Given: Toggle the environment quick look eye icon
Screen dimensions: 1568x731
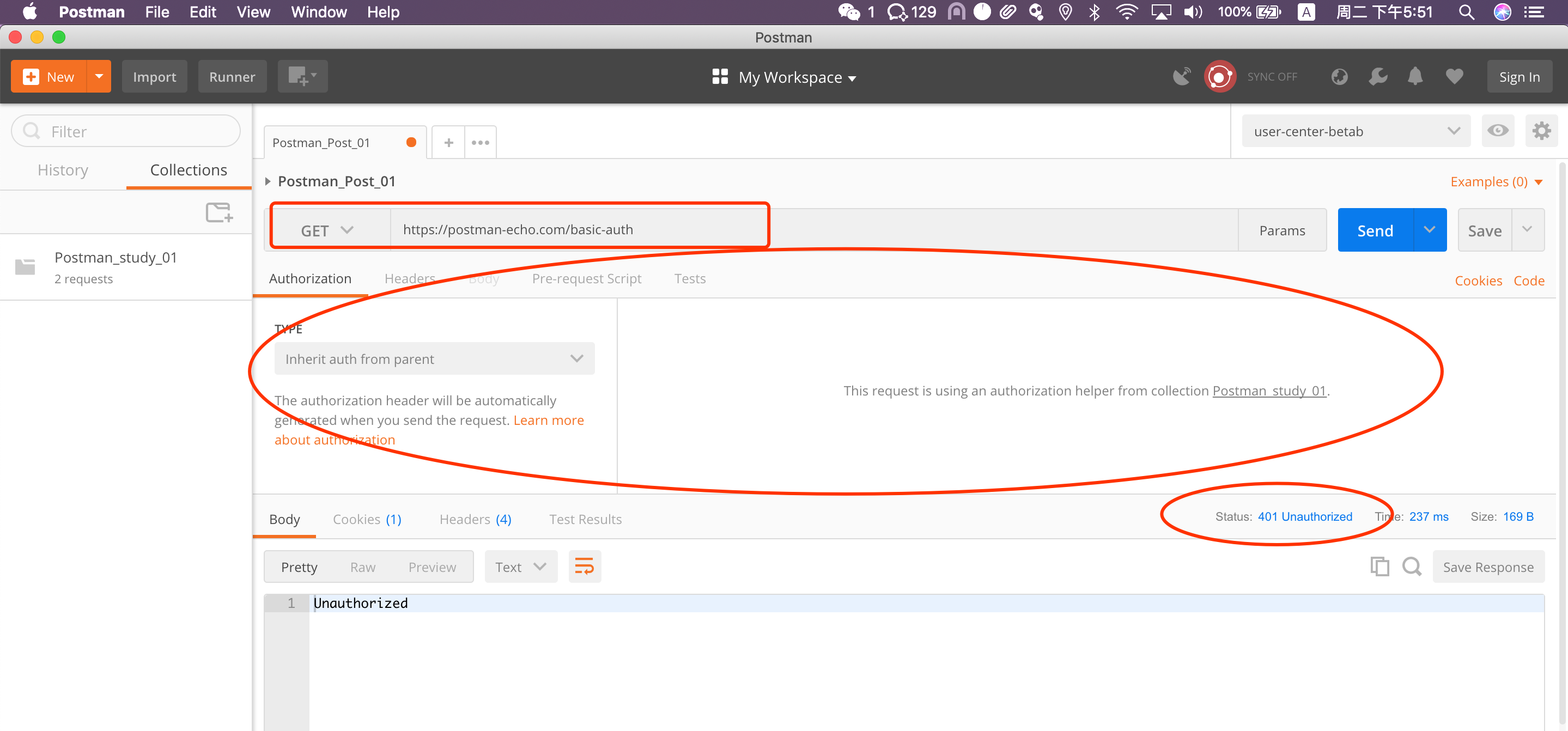Looking at the screenshot, I should [1497, 130].
